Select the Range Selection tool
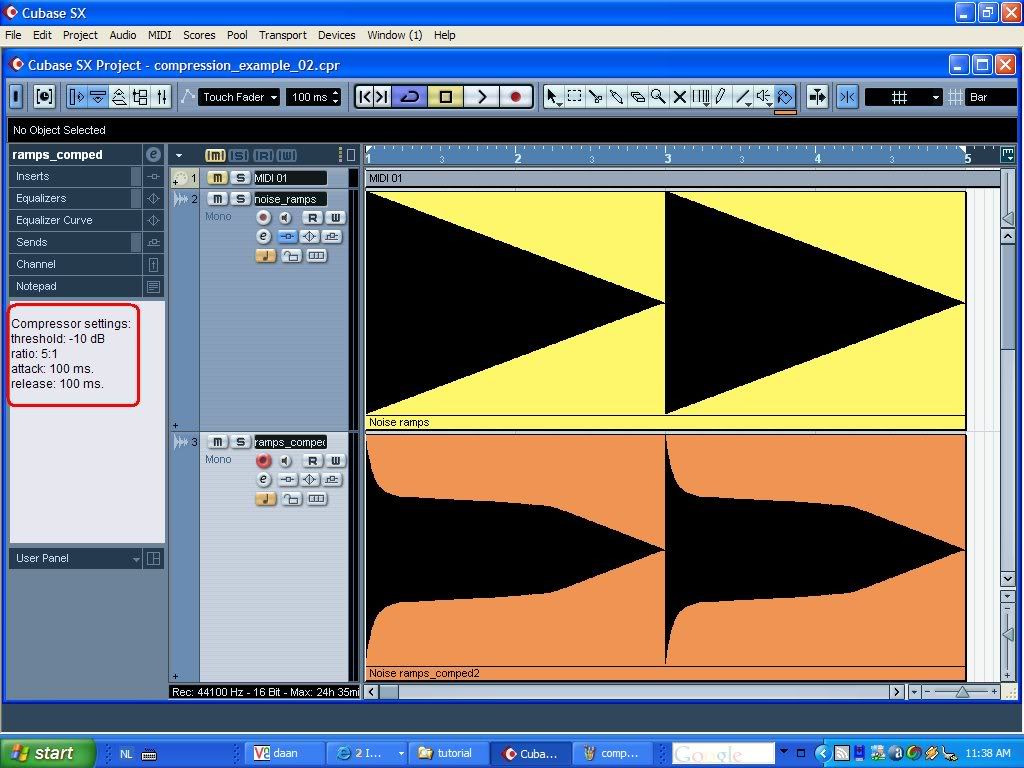The width and height of the screenshot is (1024, 768). 574,97
